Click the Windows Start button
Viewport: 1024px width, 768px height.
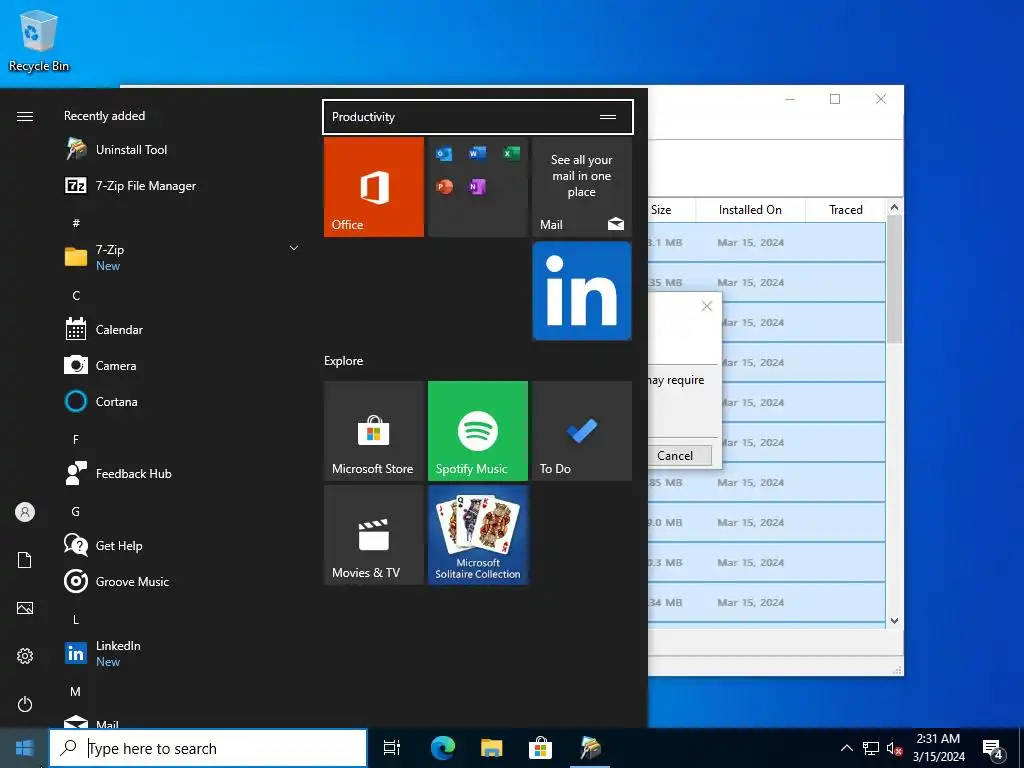(24, 748)
